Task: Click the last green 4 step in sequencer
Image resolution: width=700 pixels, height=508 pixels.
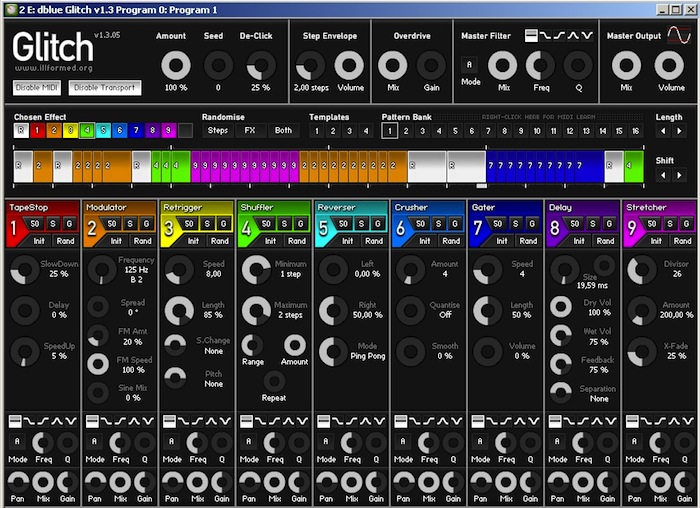Action: pos(634,166)
